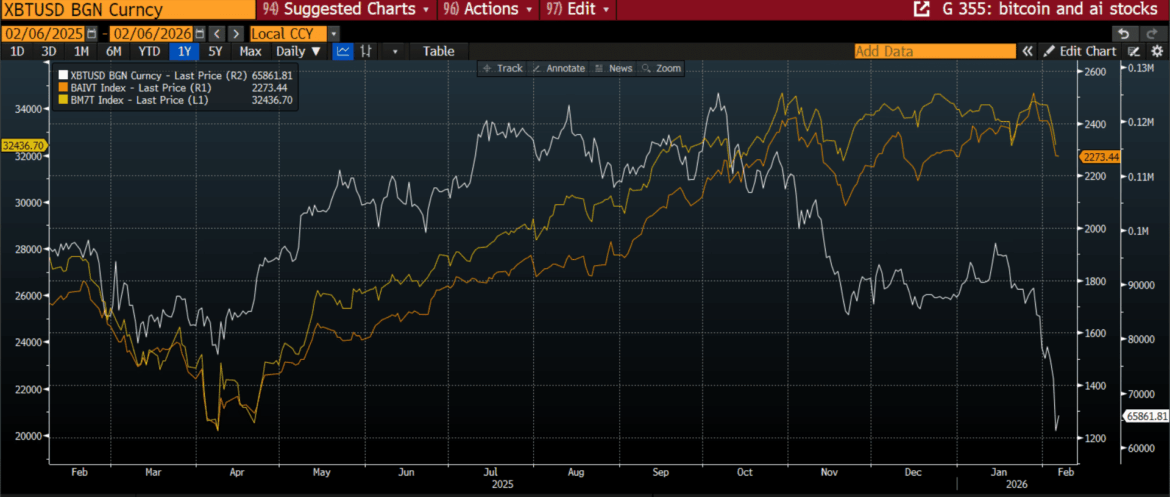The height and width of the screenshot is (497, 1170).
Task: Click the line chart type icon
Action: (344, 51)
